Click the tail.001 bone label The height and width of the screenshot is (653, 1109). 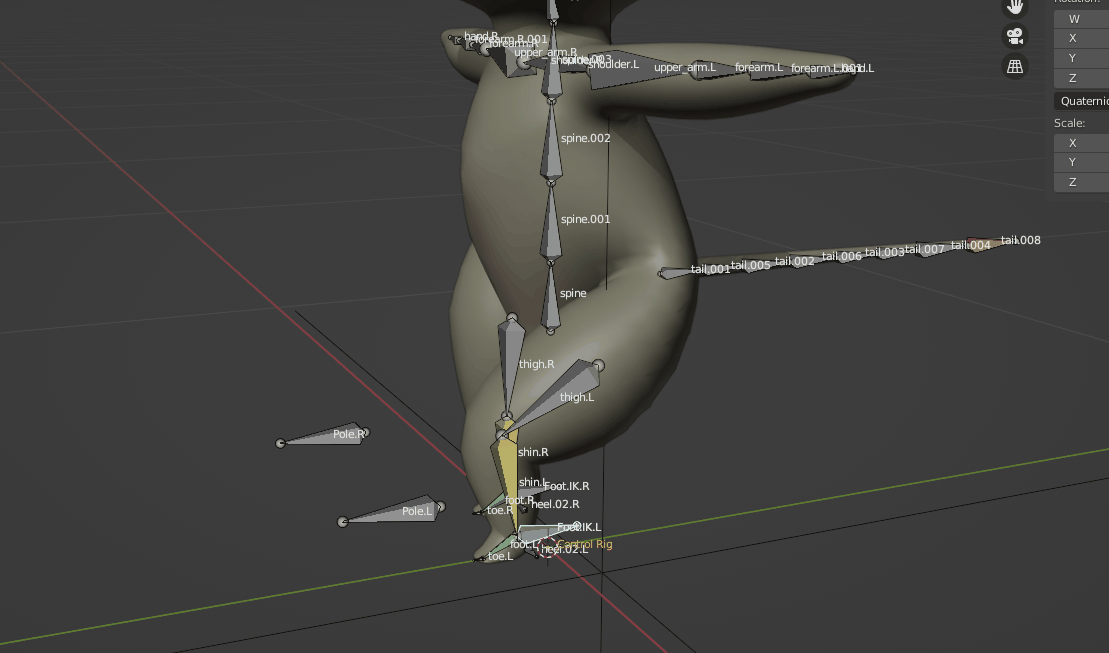click(x=710, y=269)
